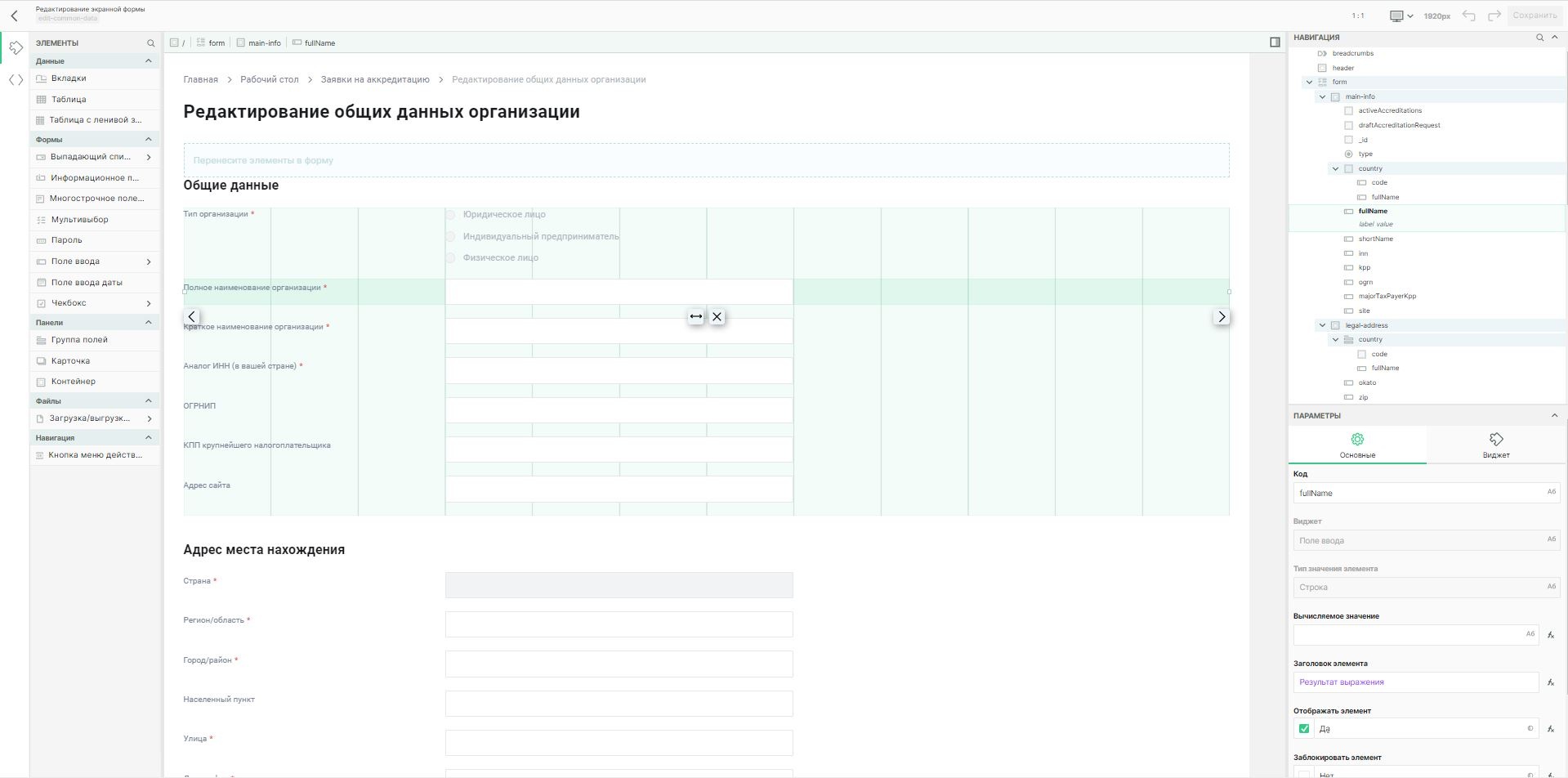Viewport: 1568px width, 778px height.
Task: Click the 1:1 zoom indicator
Action: (1358, 16)
